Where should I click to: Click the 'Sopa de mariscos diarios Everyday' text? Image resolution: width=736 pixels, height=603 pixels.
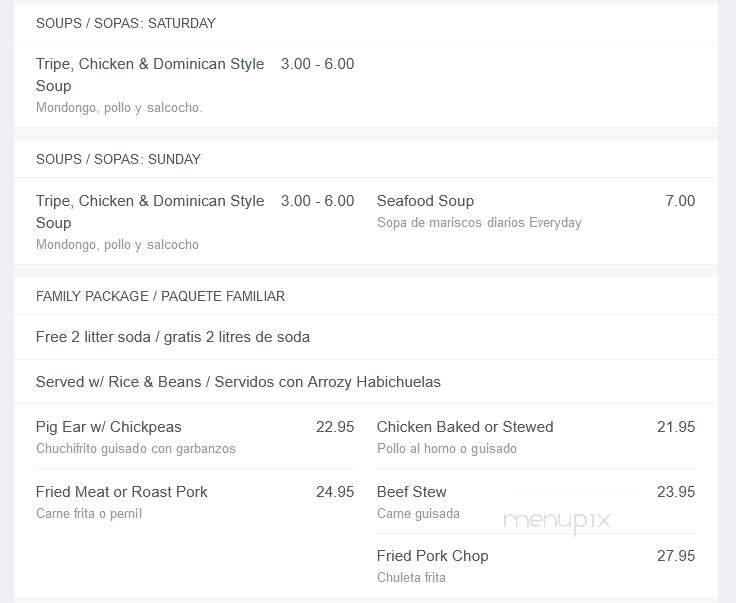click(479, 222)
